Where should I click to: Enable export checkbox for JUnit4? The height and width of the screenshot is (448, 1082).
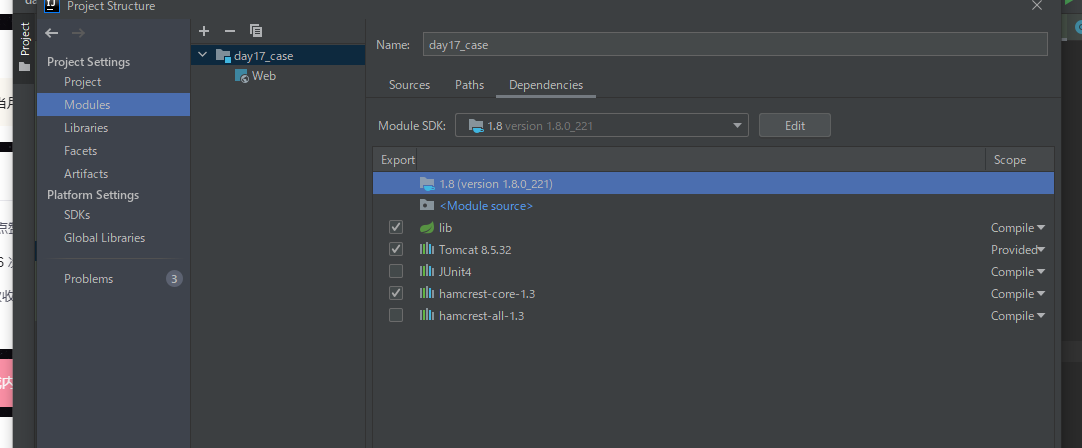coord(396,272)
